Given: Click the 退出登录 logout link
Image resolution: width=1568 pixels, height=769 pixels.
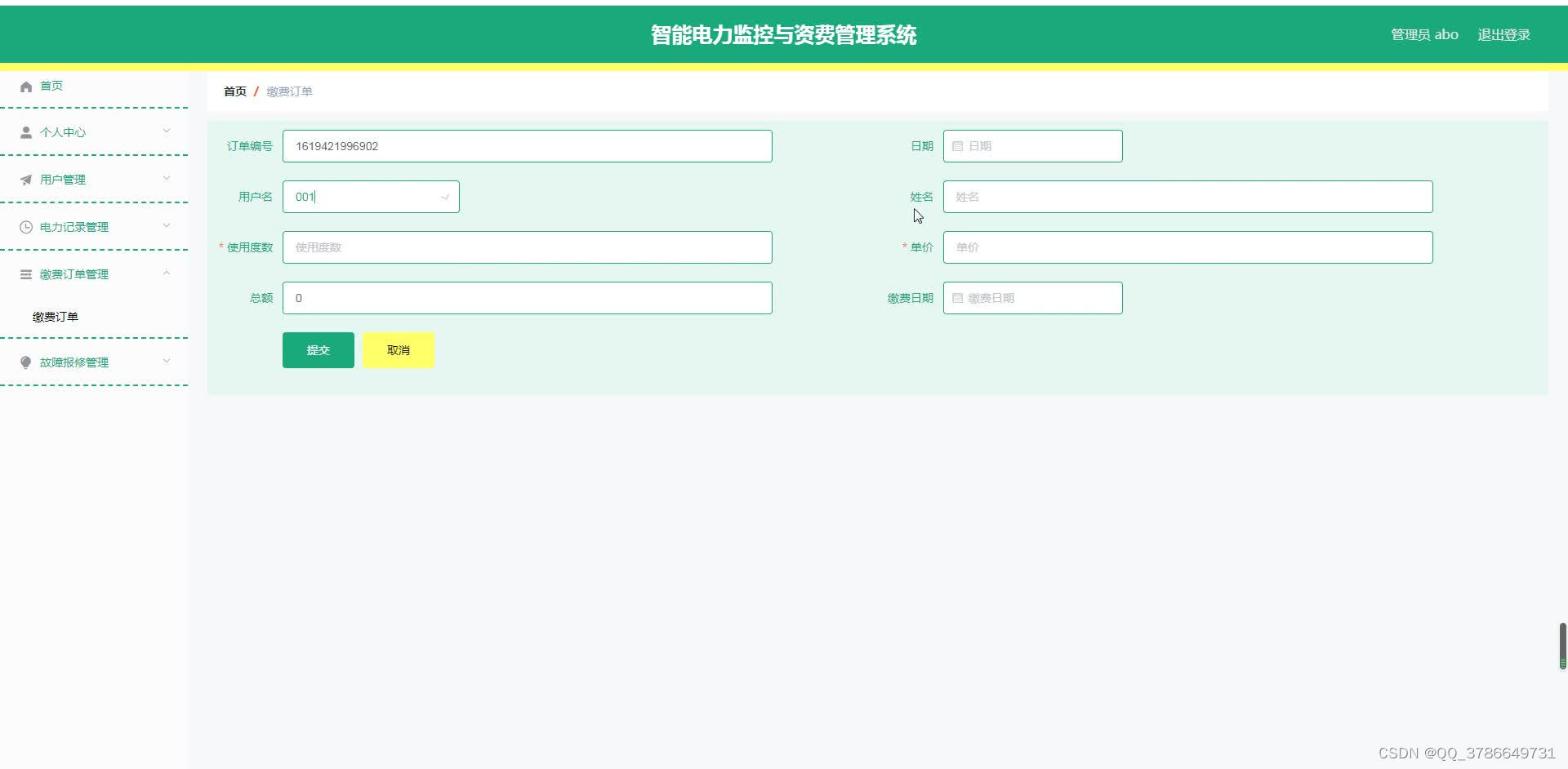Looking at the screenshot, I should pyautogui.click(x=1504, y=34).
